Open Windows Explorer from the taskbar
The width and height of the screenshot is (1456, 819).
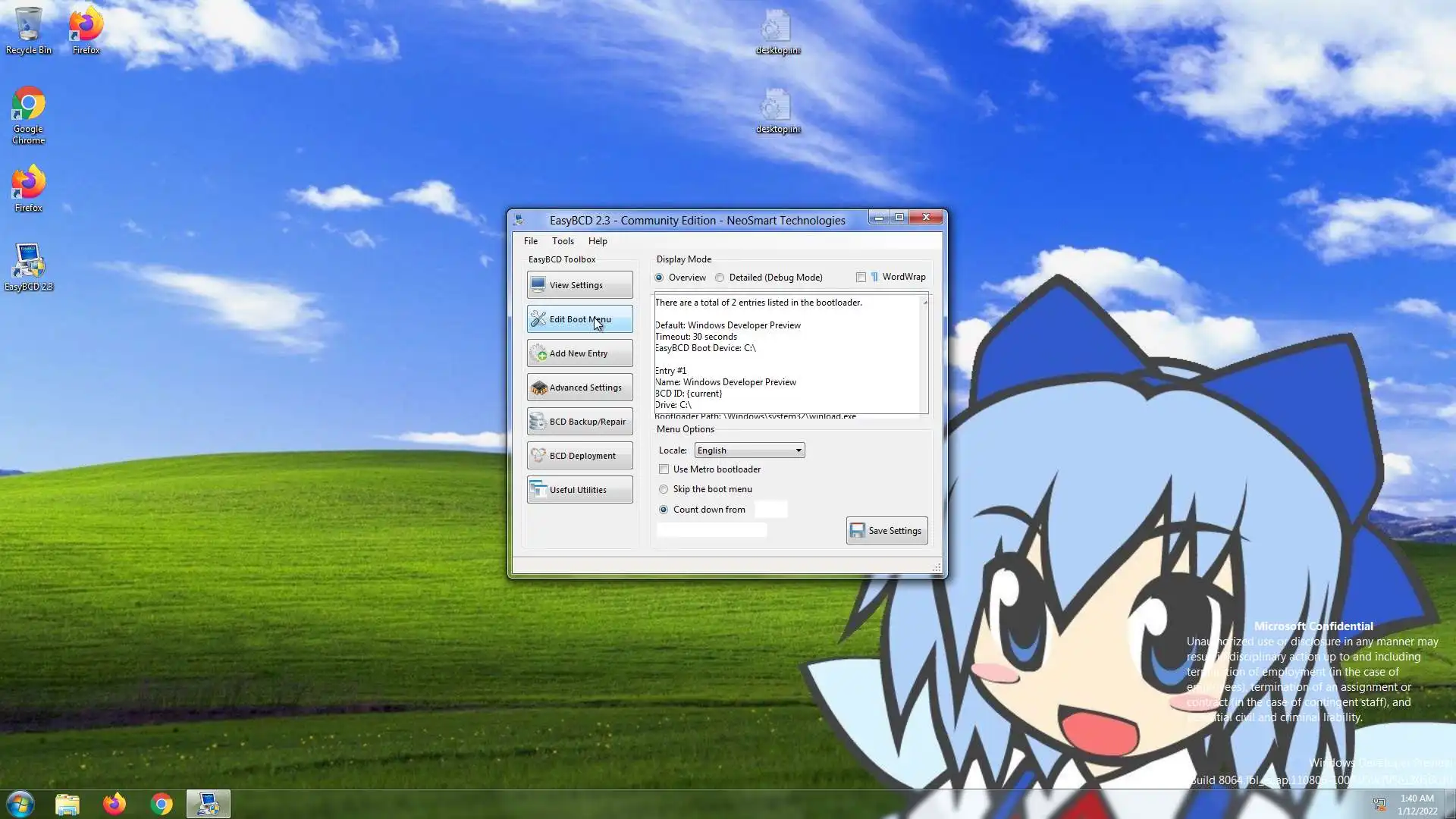67,804
